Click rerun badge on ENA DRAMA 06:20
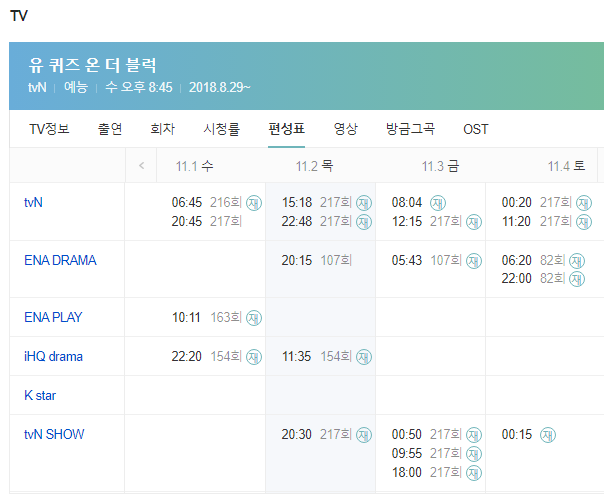The width and height of the screenshot is (604, 496). 577,261
